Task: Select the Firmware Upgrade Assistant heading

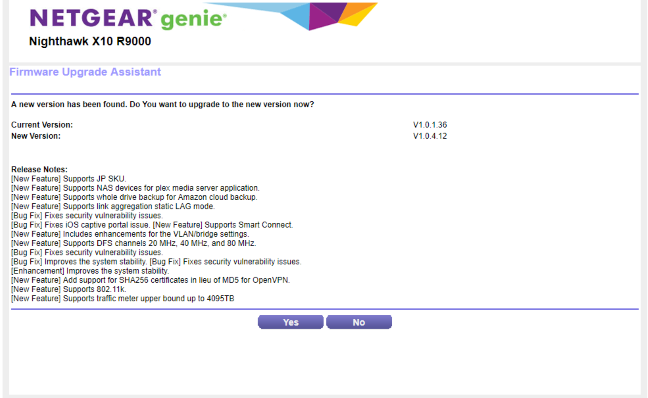Action: pos(85,72)
